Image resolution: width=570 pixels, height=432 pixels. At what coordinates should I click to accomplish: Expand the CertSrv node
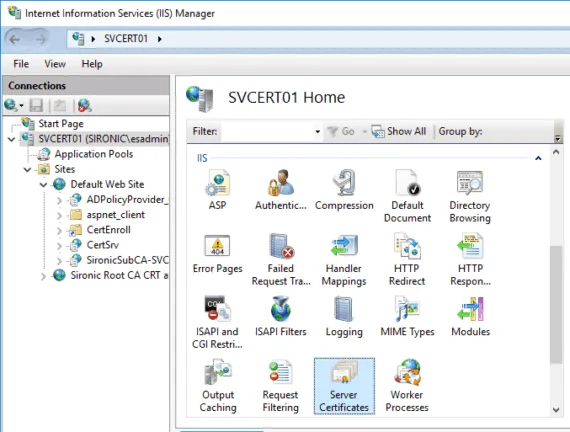tap(59, 245)
